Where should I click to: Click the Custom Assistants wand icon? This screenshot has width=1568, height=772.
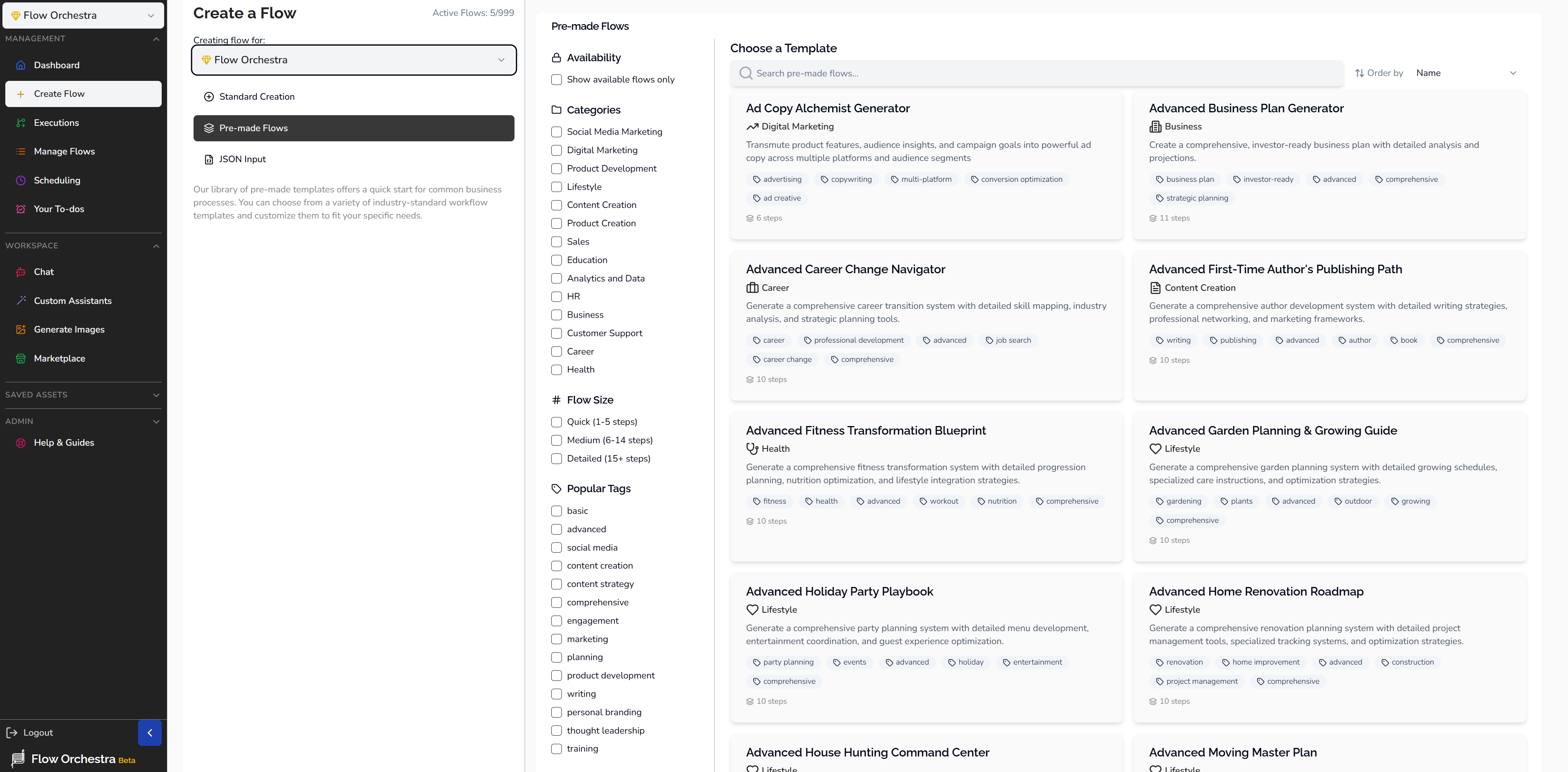point(21,301)
